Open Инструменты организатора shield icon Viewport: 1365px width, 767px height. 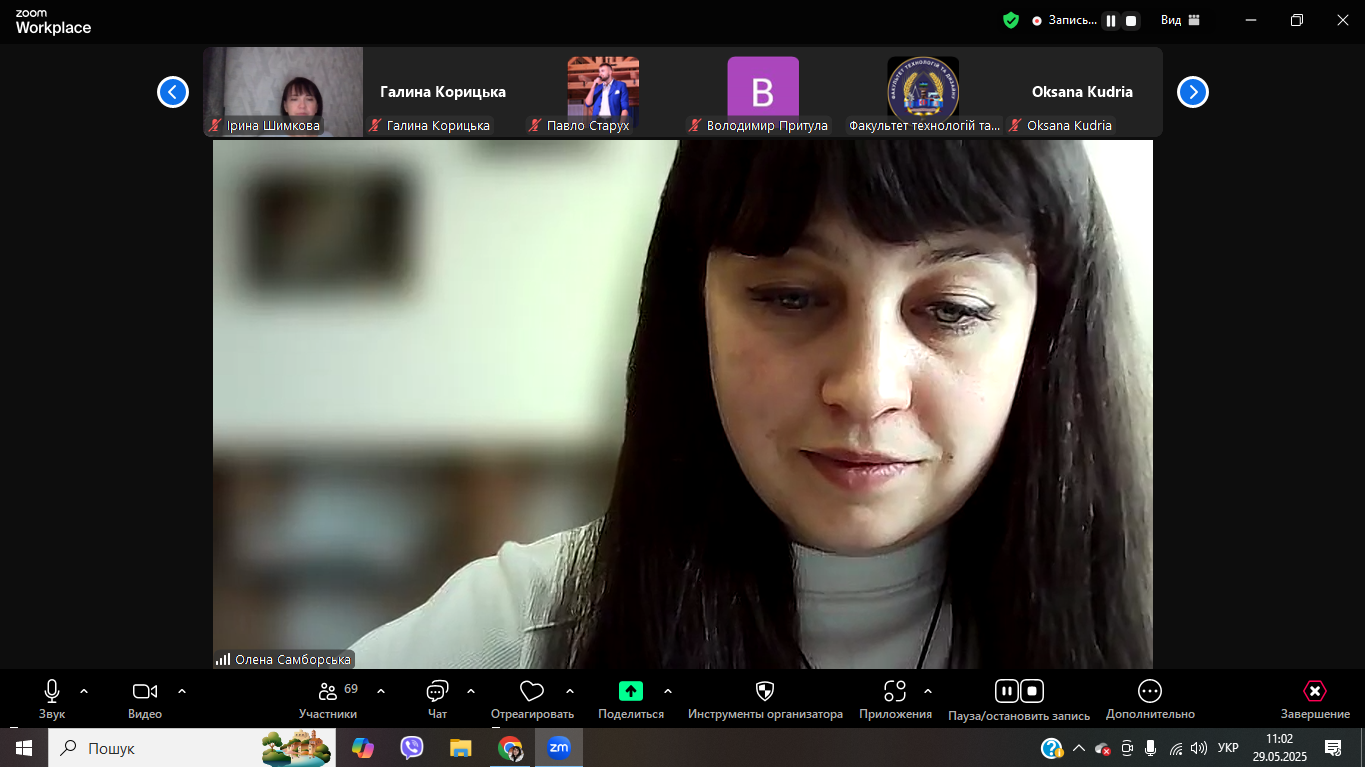764,690
